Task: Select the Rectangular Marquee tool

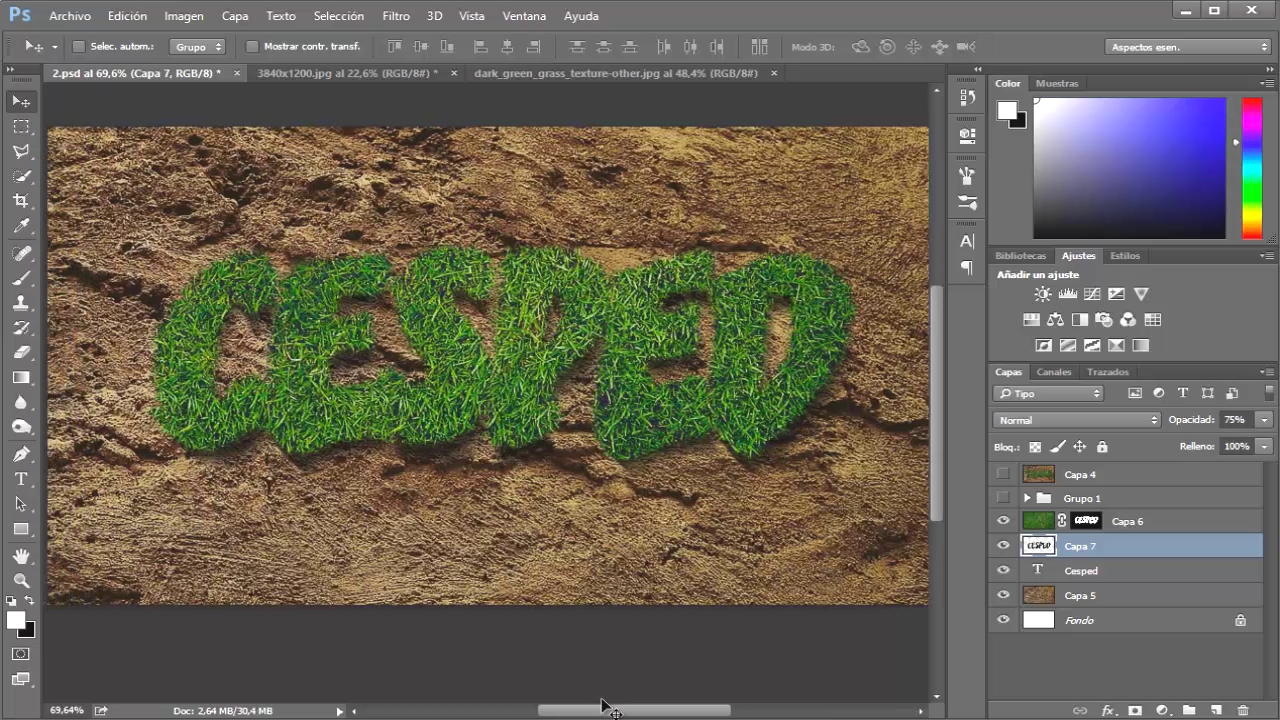Action: [21, 127]
